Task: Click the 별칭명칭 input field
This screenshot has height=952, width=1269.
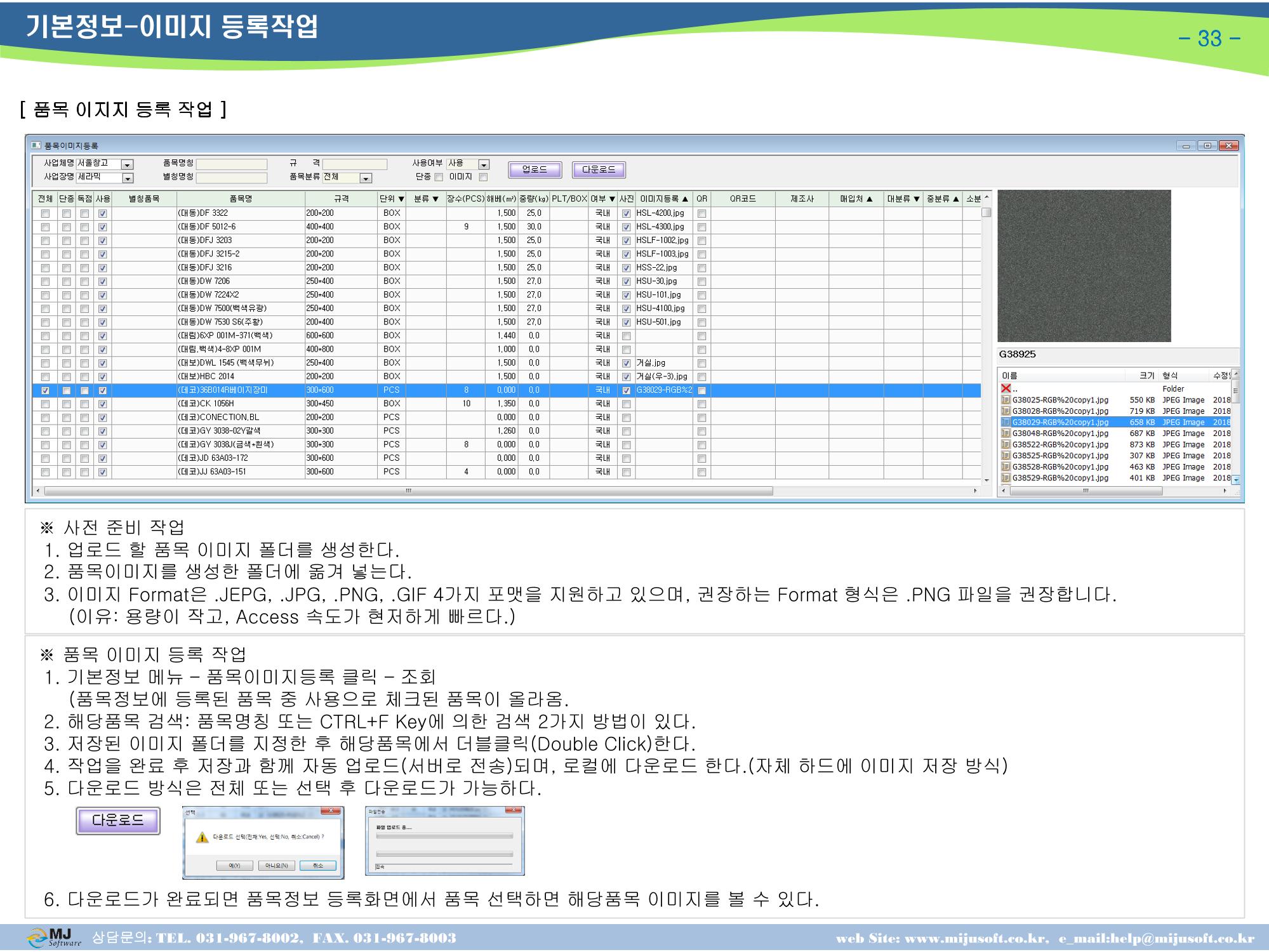Action: (232, 178)
